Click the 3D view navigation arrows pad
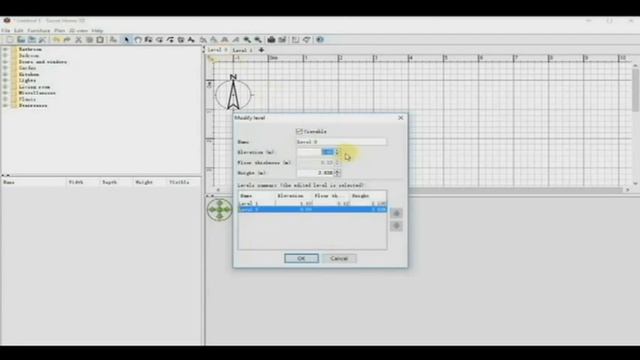This screenshot has width=640, height=360. click(220, 210)
